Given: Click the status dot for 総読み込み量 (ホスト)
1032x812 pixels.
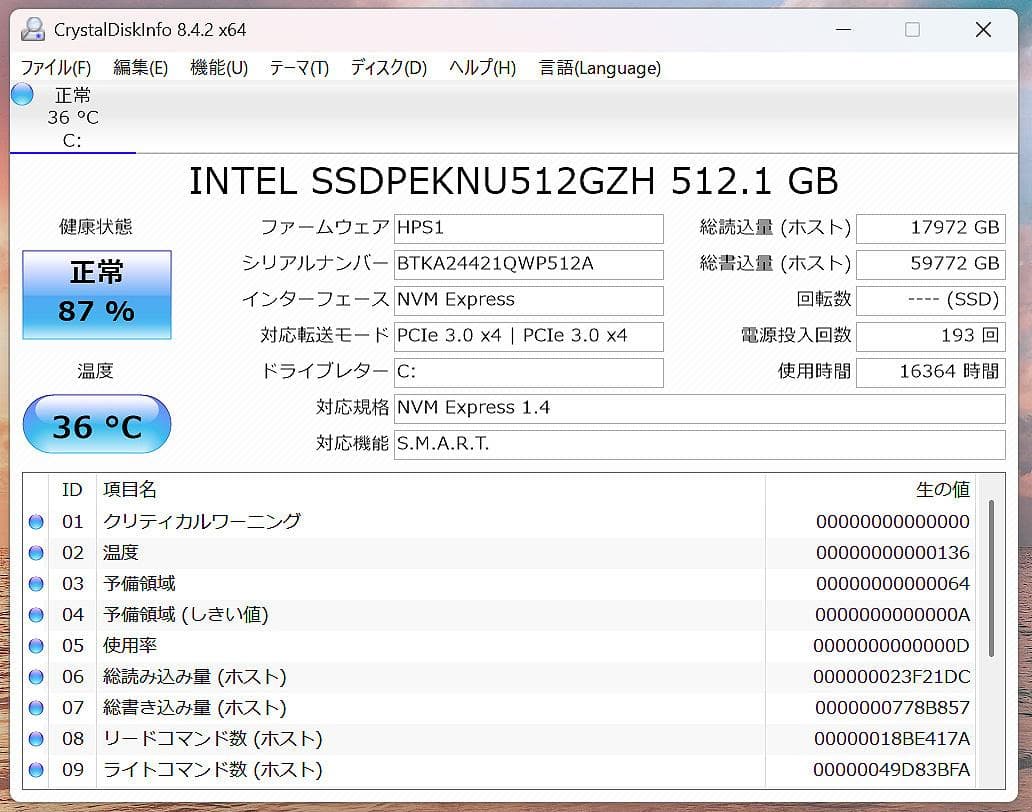Looking at the screenshot, I should click(x=36, y=677).
